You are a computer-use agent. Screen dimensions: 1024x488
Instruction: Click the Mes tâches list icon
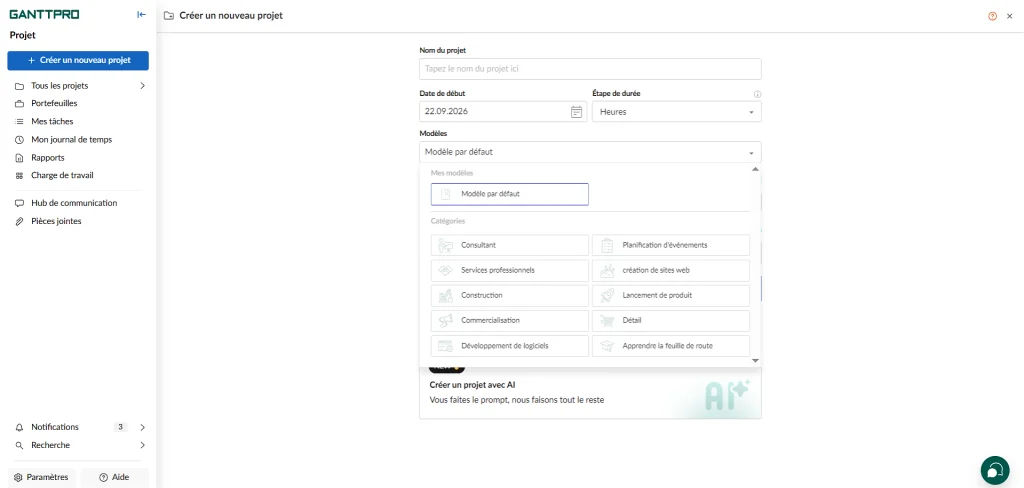tap(19, 122)
